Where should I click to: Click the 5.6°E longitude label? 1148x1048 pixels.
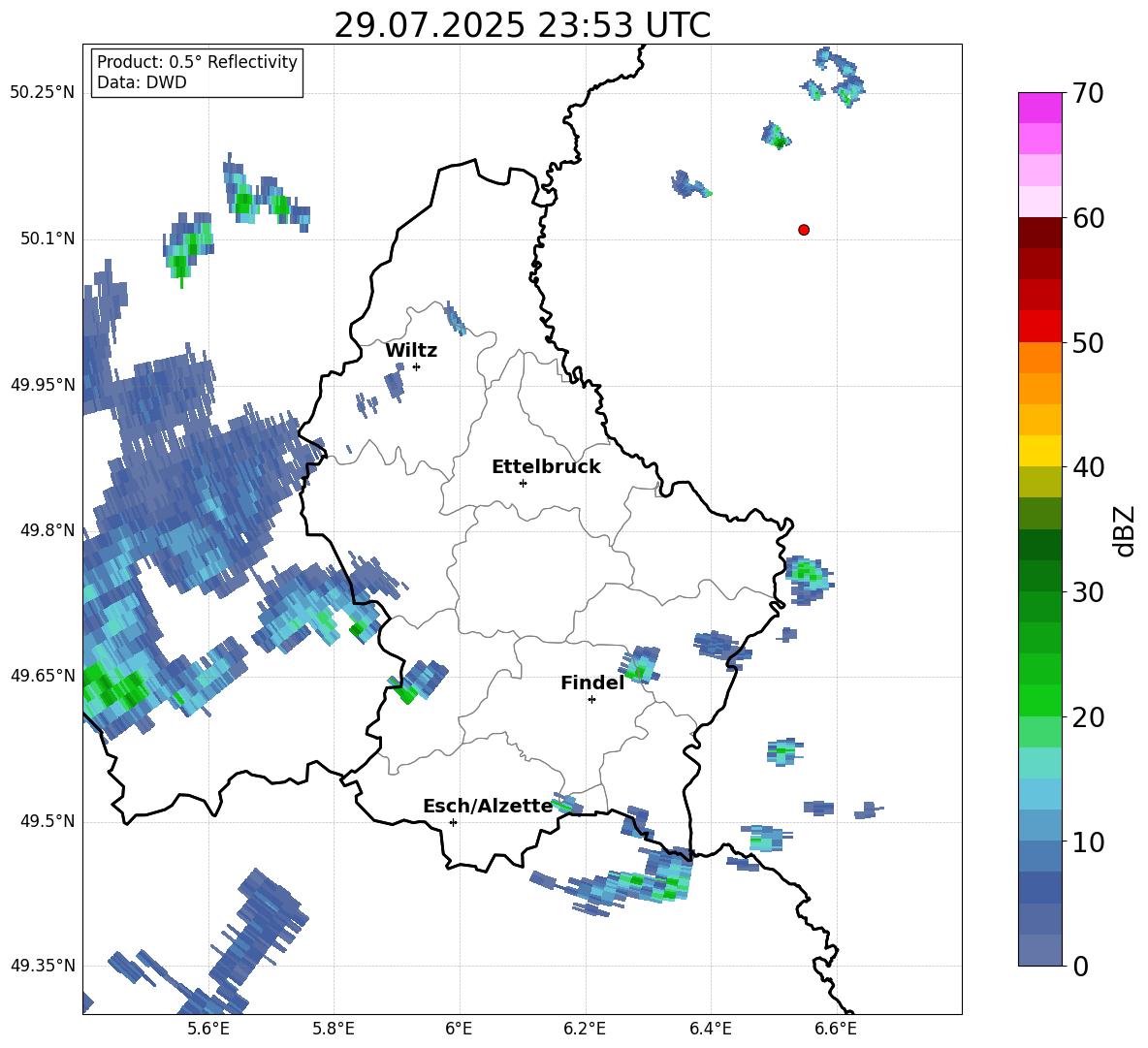click(x=208, y=1029)
